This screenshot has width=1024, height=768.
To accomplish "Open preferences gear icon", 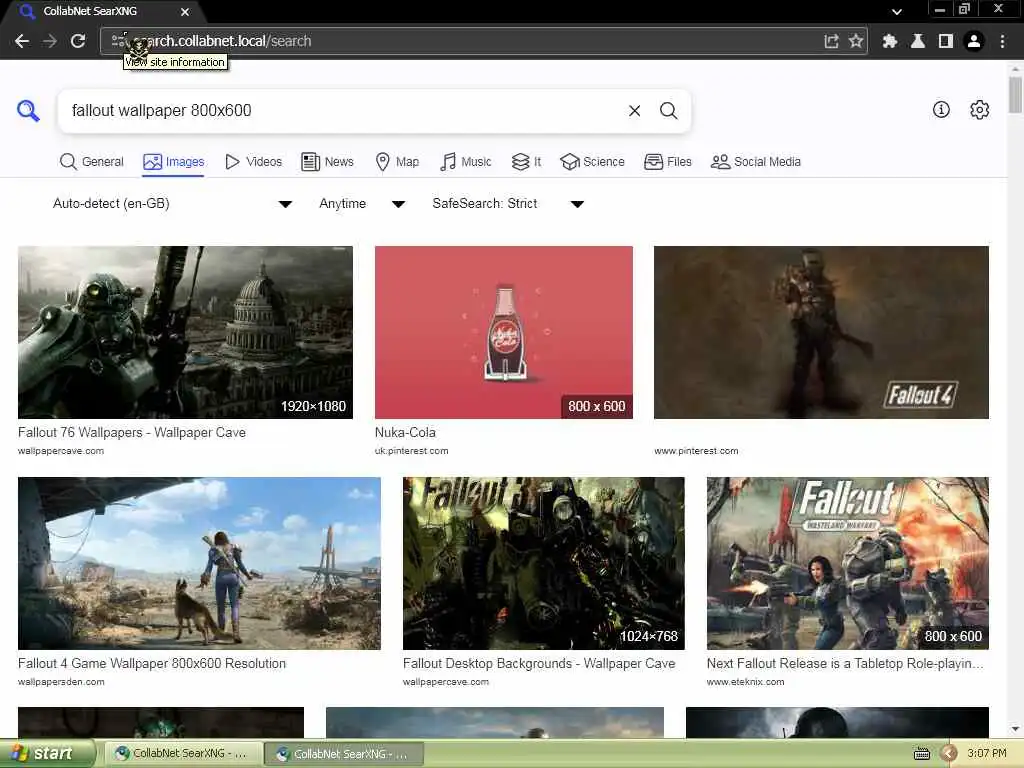I will click(979, 110).
